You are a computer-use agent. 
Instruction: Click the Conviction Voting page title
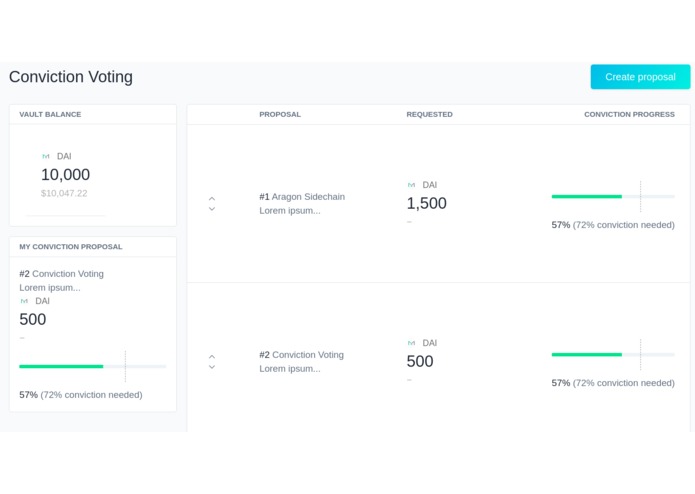pyautogui.click(x=71, y=77)
